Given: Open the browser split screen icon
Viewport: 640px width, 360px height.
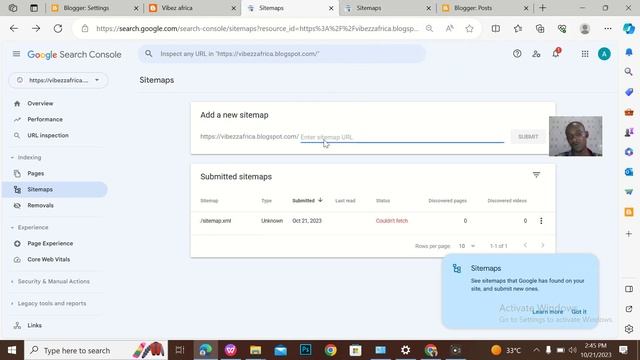Looking at the screenshot, I should pos(496,28).
